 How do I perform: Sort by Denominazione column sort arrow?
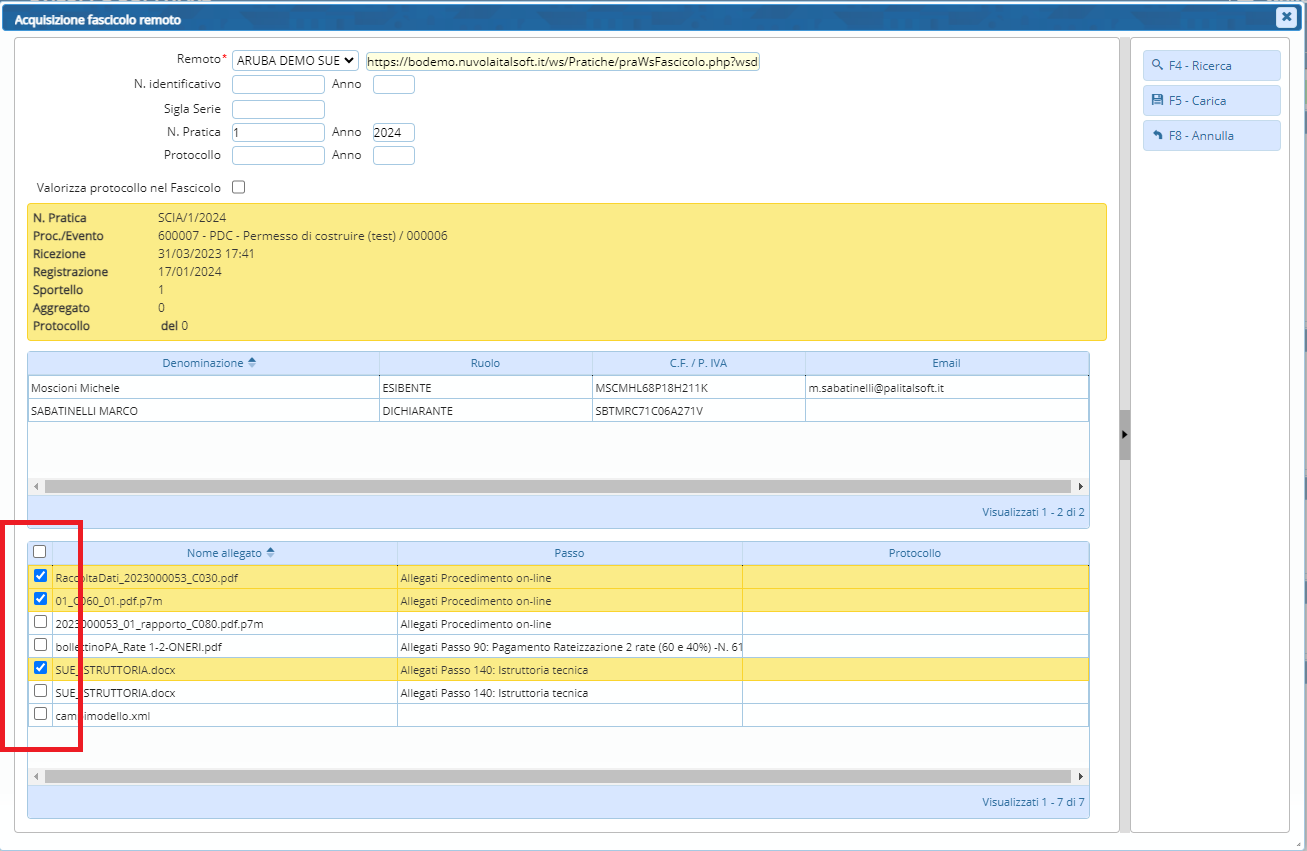pos(252,363)
